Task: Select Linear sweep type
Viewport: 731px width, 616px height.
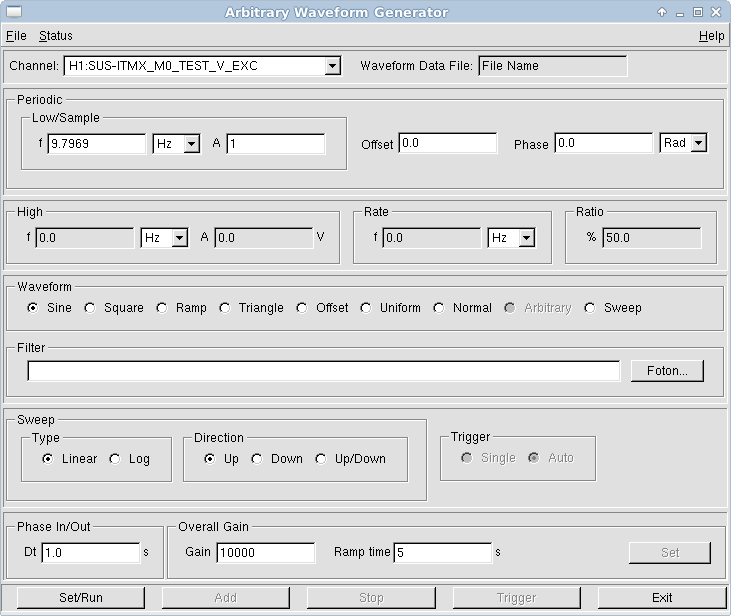Action: pyautogui.click(x=48, y=459)
